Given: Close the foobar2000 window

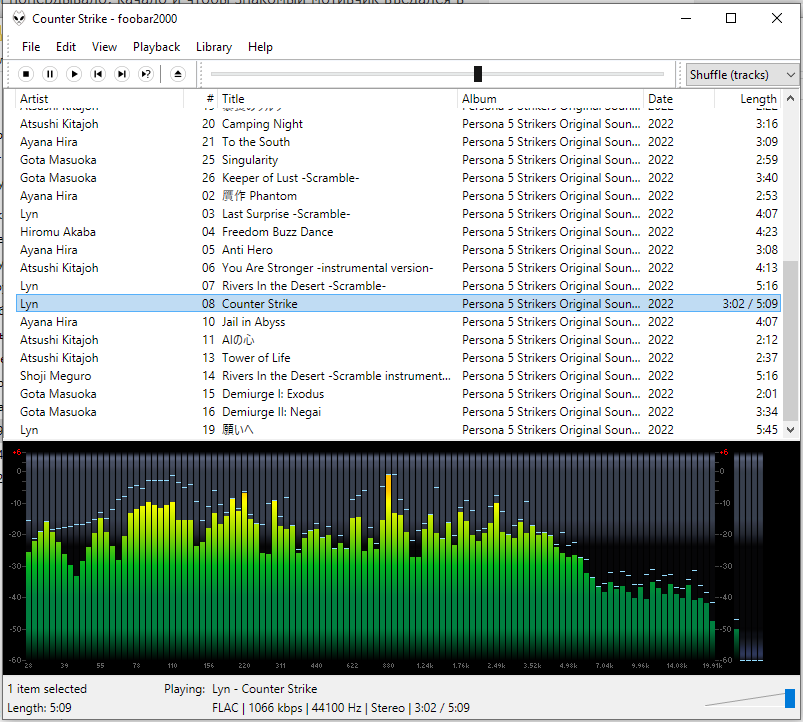Looking at the screenshot, I should pyautogui.click(x=776, y=18).
